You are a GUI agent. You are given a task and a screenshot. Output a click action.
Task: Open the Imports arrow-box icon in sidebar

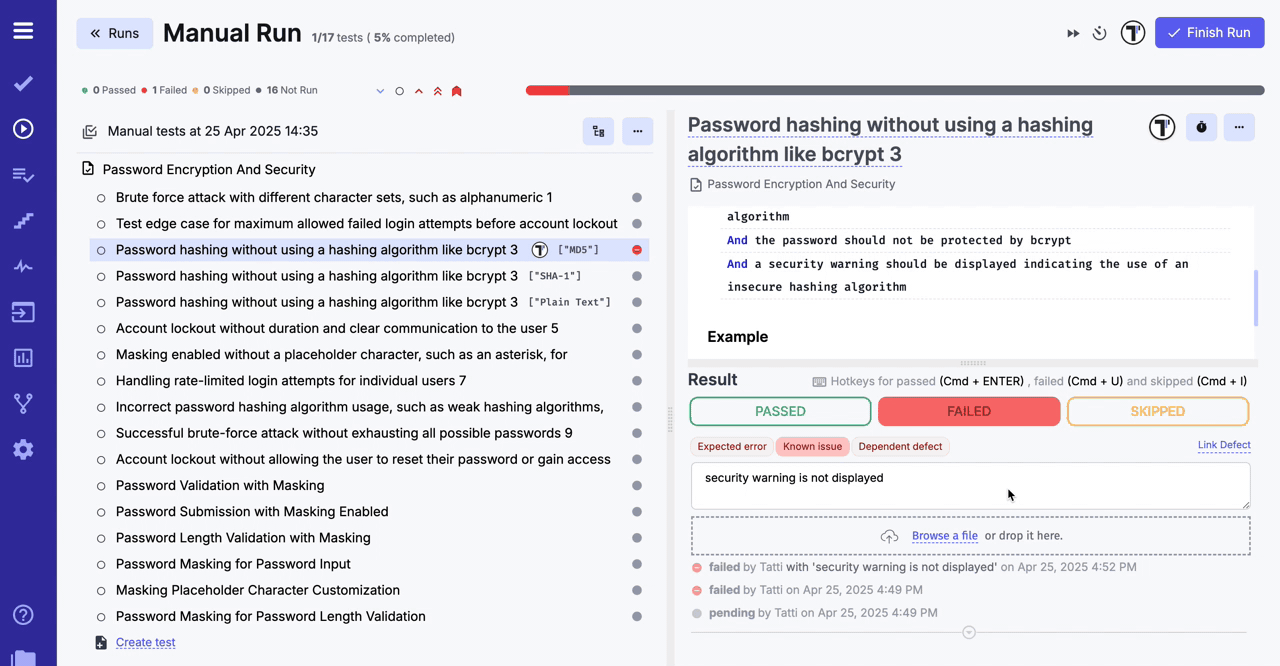click(23, 312)
